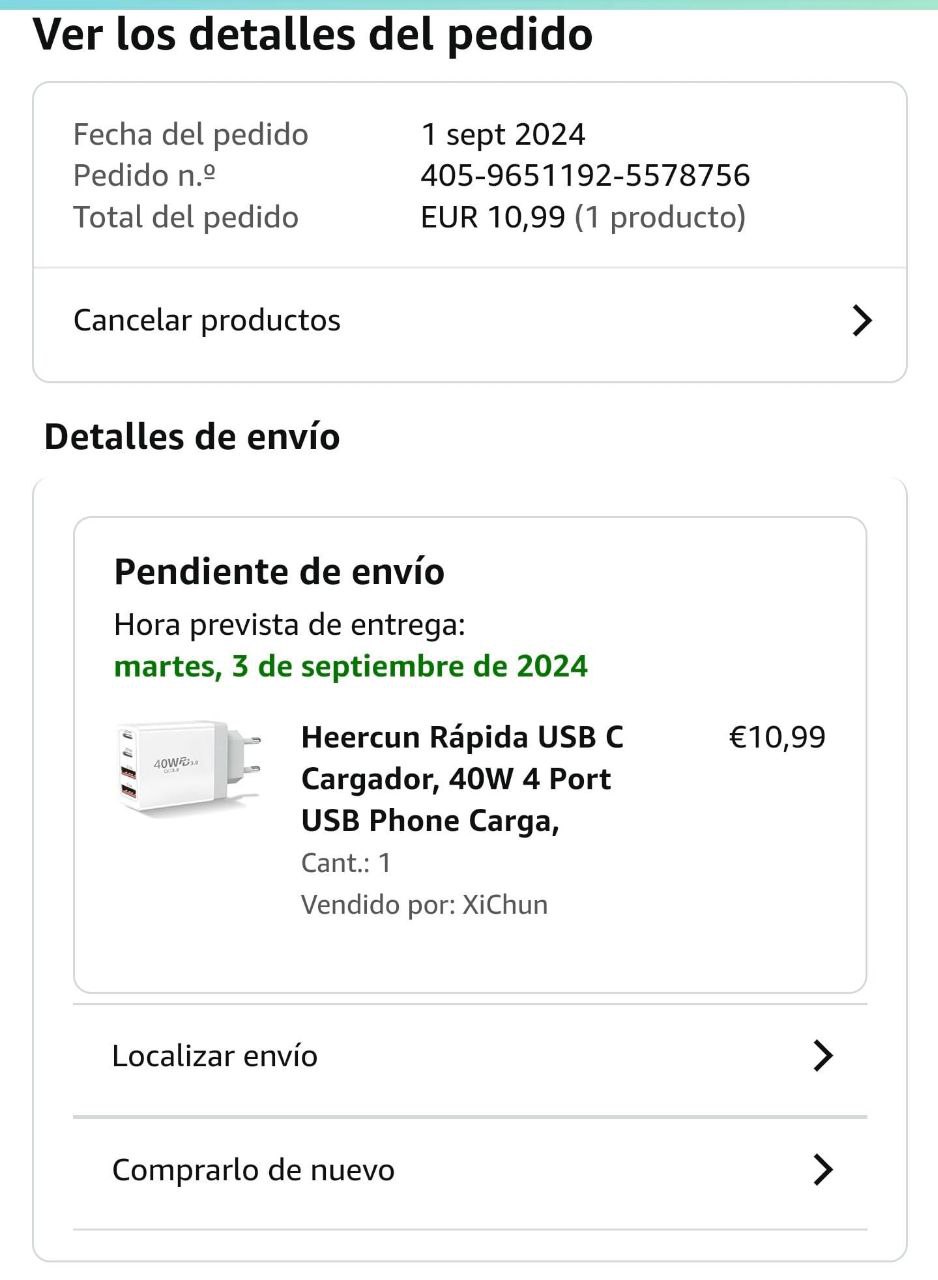
Task: Tap the Ver los detalles del pedido heading
Action: click(x=313, y=36)
